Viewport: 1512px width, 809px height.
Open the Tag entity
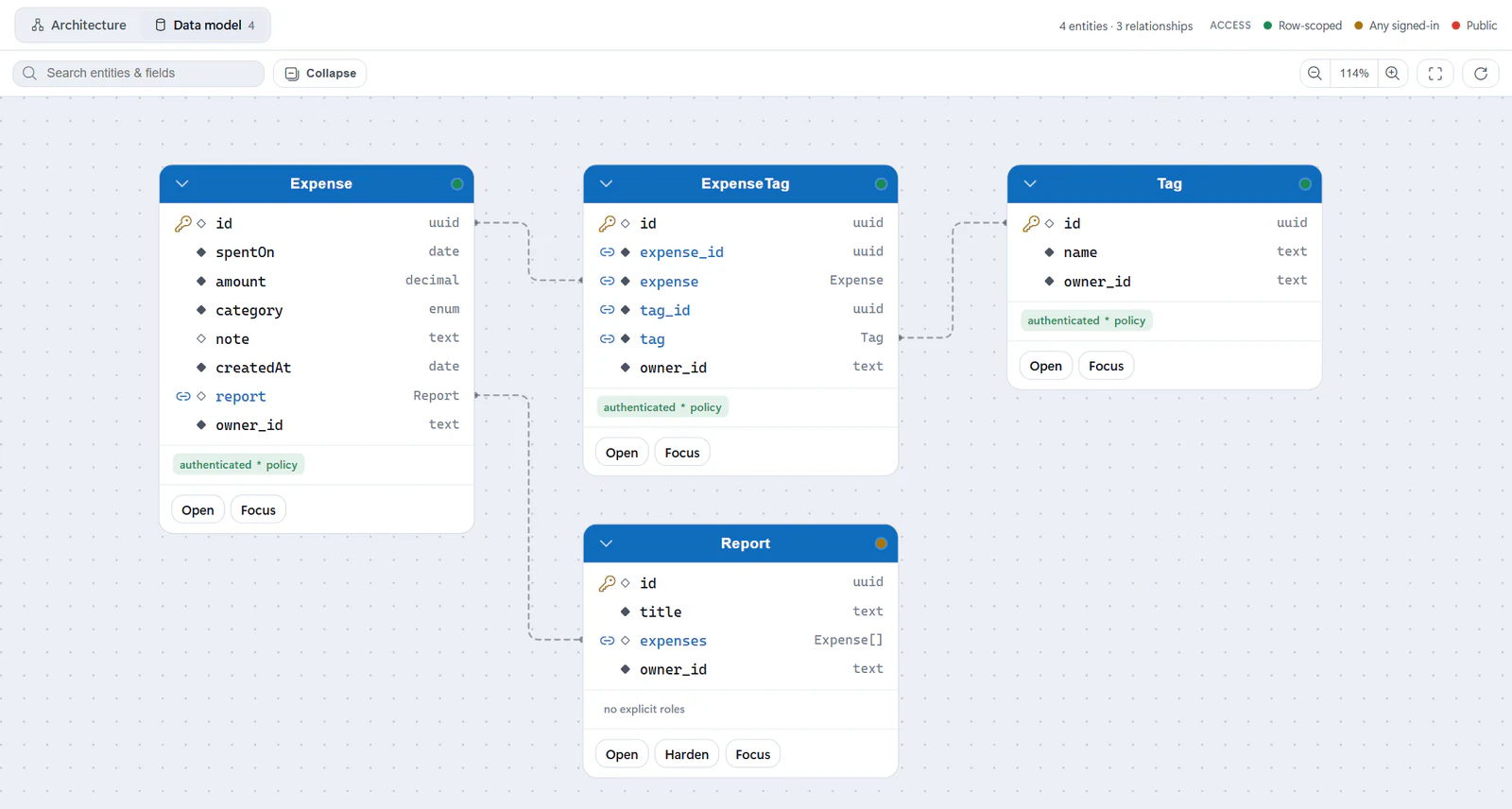pyautogui.click(x=1046, y=366)
